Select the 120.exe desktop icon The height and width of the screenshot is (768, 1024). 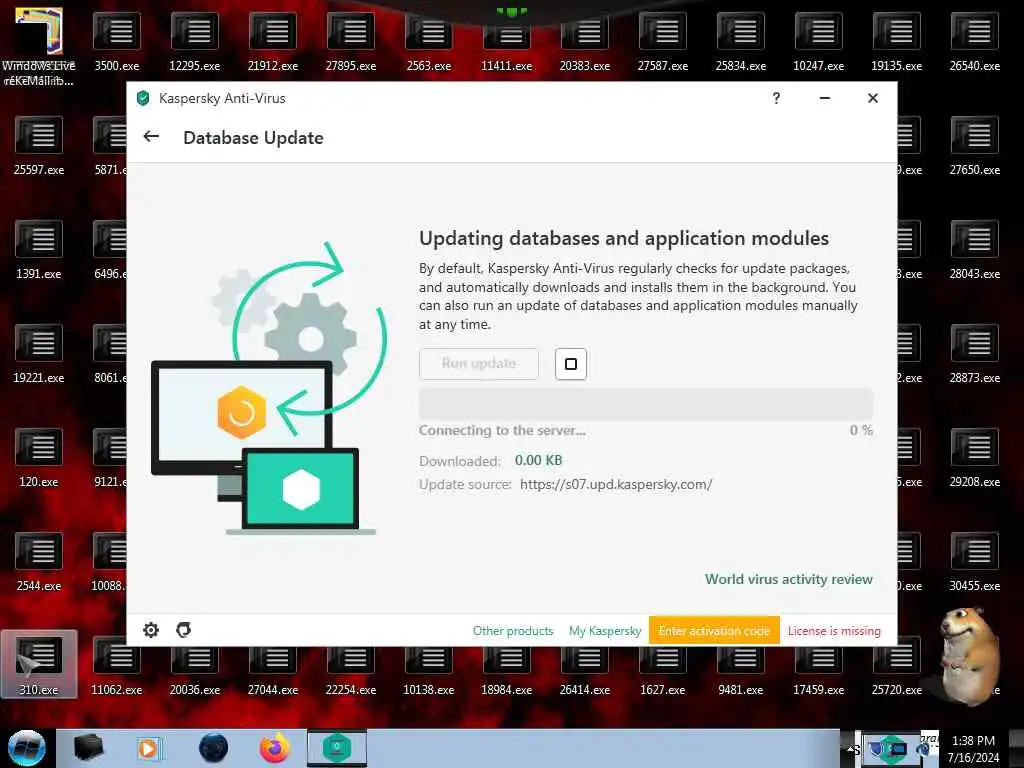[39, 458]
